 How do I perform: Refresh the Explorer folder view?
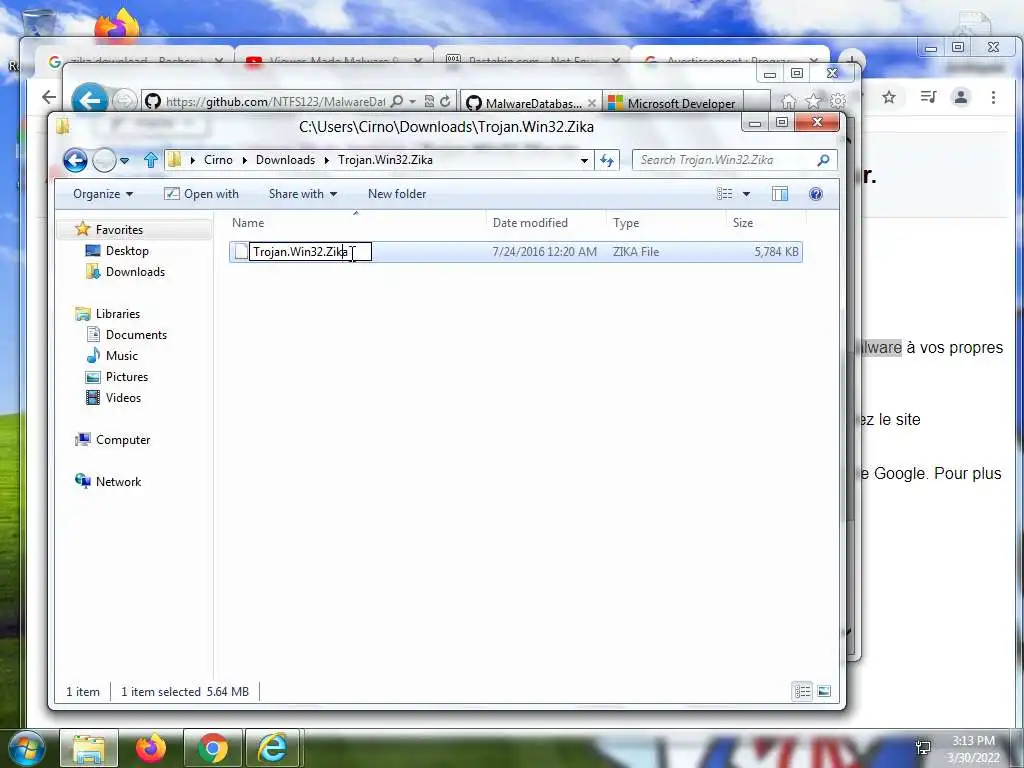607,161
